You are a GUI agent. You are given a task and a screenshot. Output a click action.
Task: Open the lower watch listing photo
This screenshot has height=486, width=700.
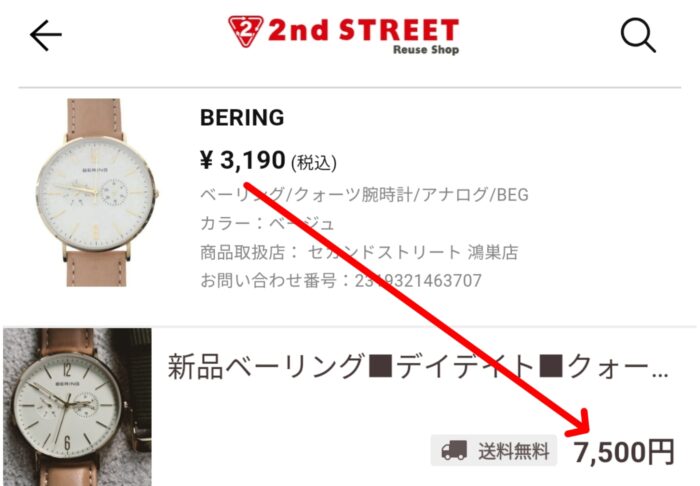click(x=77, y=407)
